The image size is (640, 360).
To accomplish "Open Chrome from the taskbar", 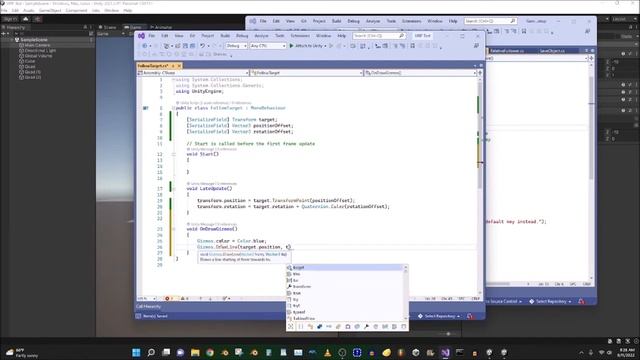I will tap(210, 353).
